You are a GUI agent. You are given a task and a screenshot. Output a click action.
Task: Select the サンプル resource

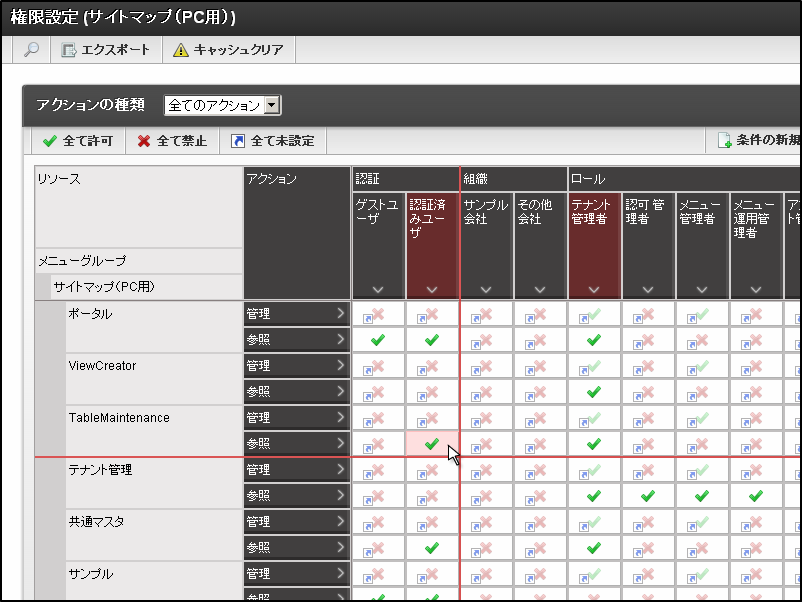coord(154,581)
